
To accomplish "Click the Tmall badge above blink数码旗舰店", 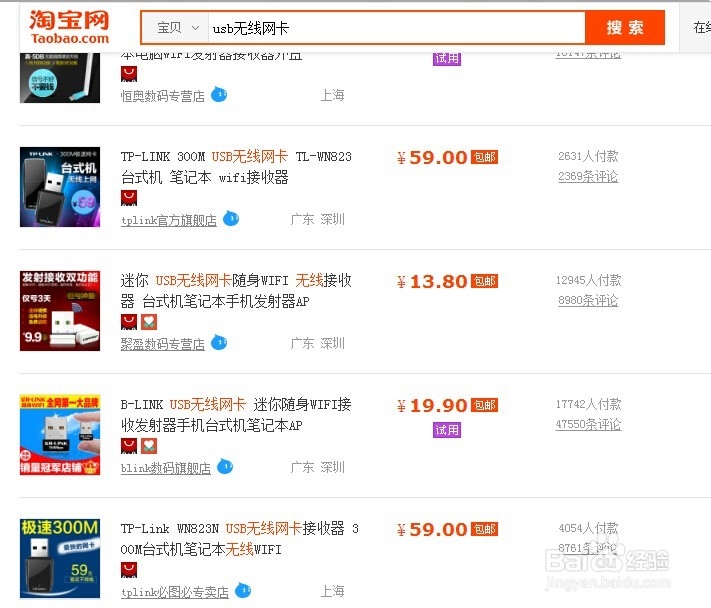I will tap(129, 446).
